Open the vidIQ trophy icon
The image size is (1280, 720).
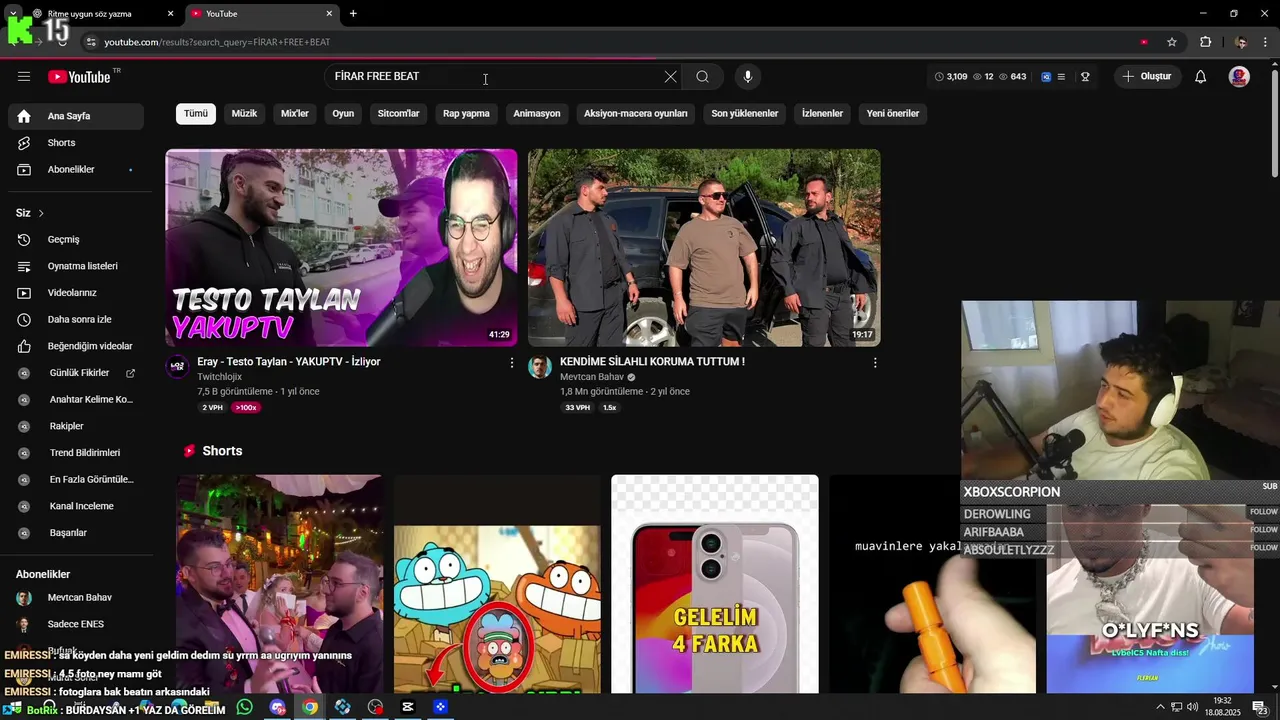pos(1085,77)
